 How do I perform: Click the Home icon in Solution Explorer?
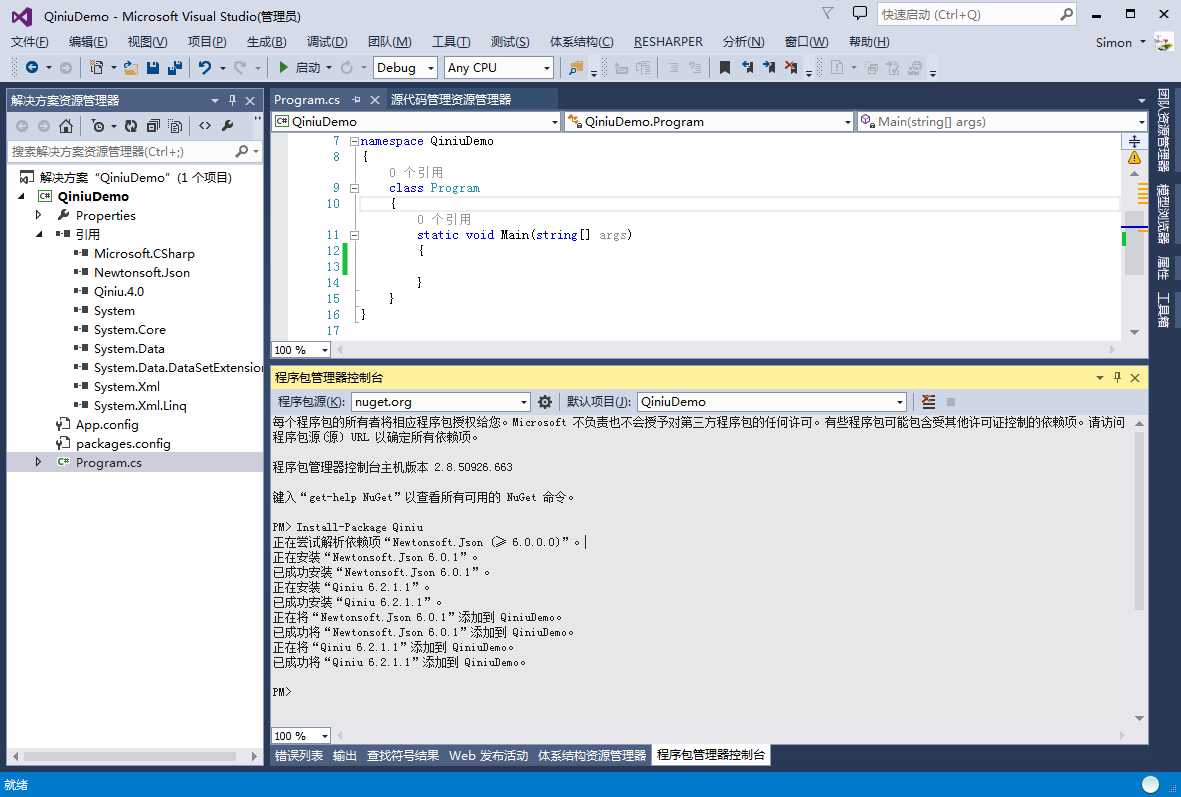(66, 126)
